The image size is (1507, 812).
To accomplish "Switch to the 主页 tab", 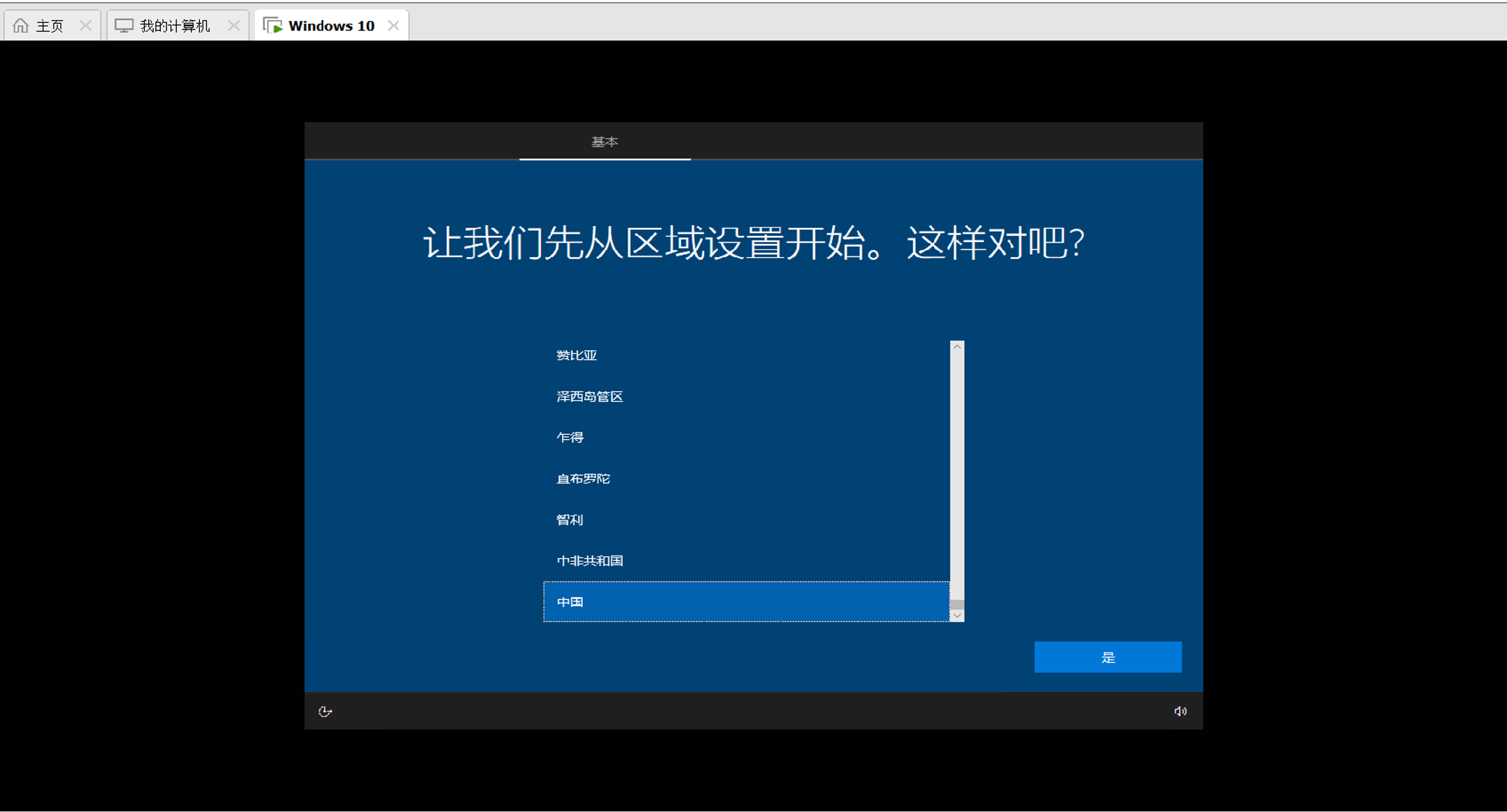I will [x=52, y=25].
